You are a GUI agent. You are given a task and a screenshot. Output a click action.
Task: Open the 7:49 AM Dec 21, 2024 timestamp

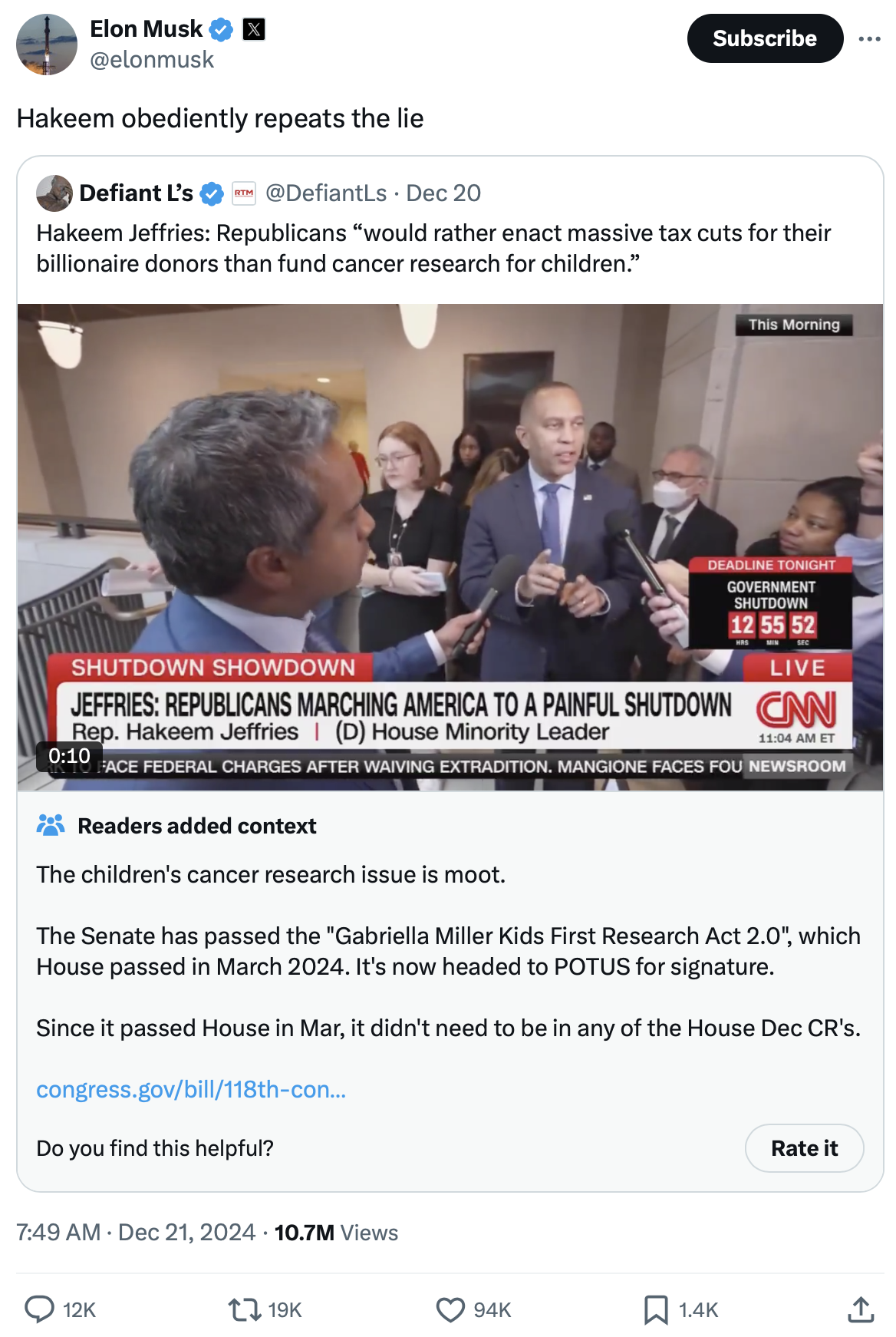pyautogui.click(x=136, y=1232)
